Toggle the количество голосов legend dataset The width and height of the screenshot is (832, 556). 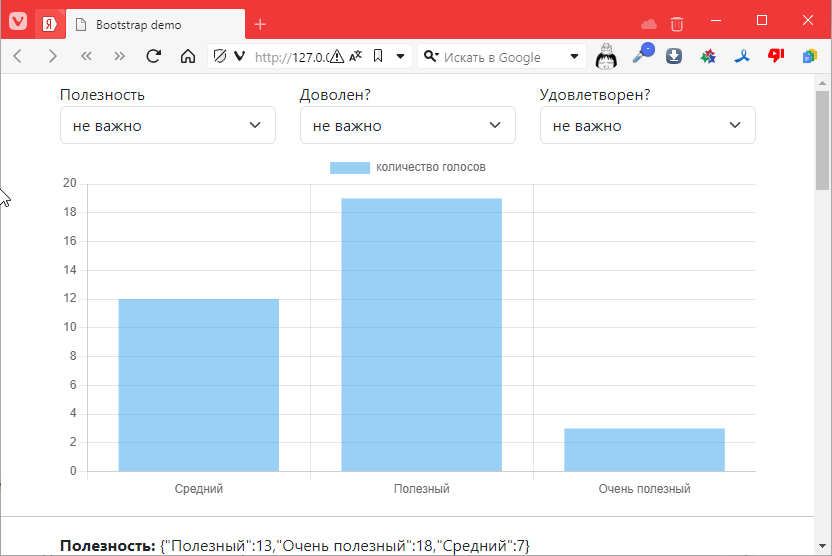coord(408,167)
